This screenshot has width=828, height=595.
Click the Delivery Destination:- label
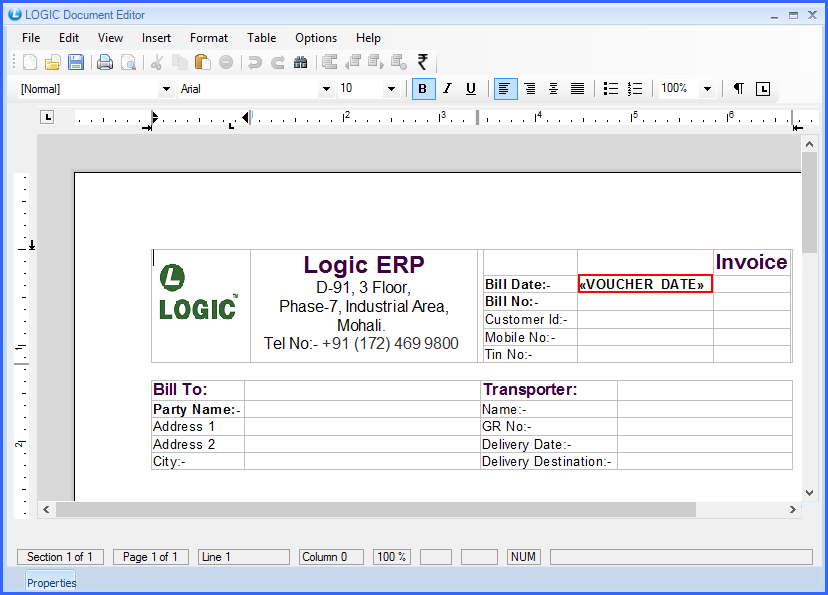[547, 461]
